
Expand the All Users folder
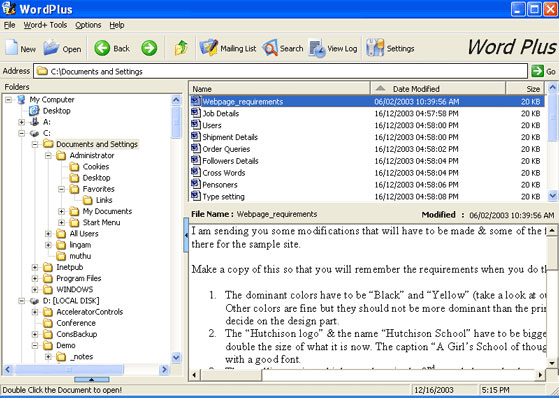(x=48, y=234)
